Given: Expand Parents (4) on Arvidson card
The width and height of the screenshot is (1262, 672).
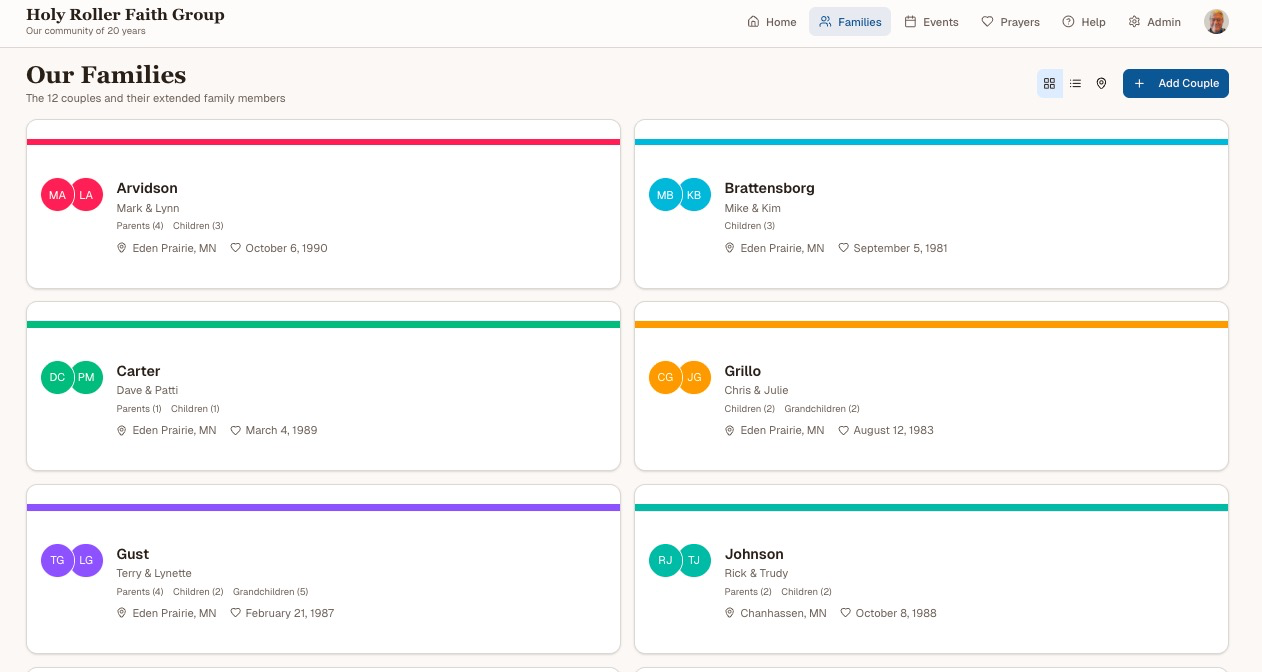Looking at the screenshot, I should [139, 226].
